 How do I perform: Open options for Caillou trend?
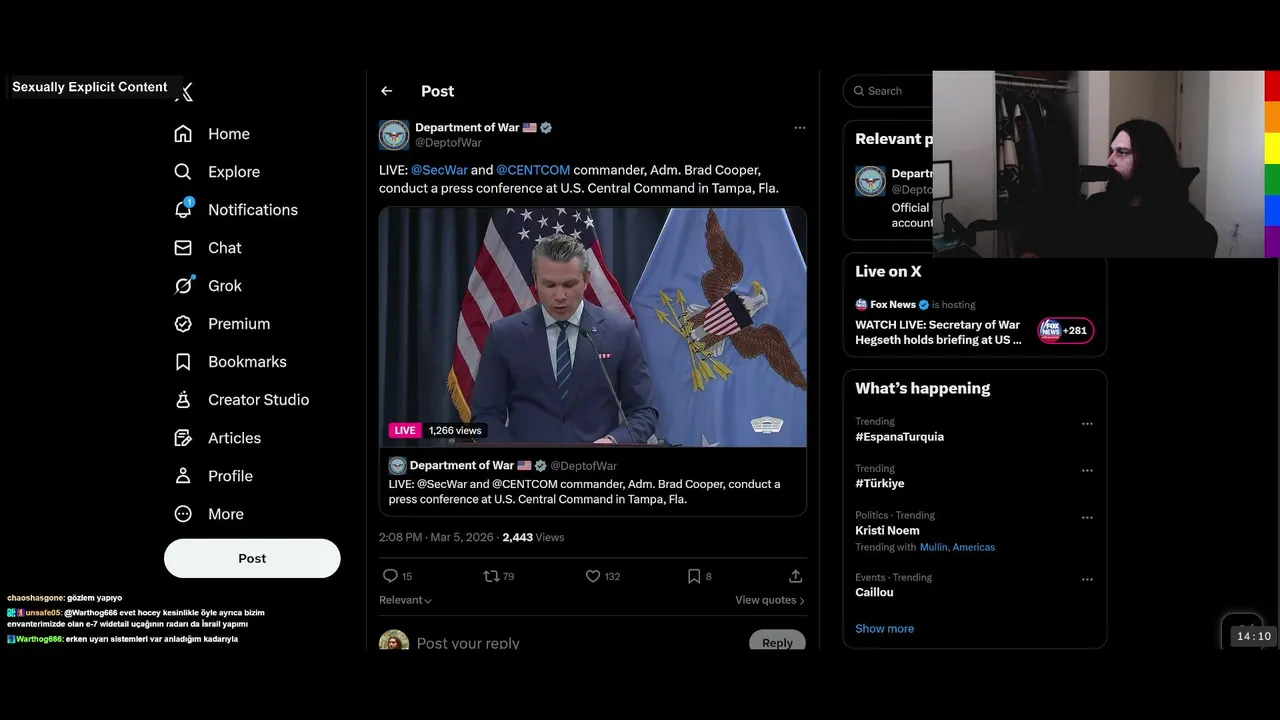pos(1087,580)
